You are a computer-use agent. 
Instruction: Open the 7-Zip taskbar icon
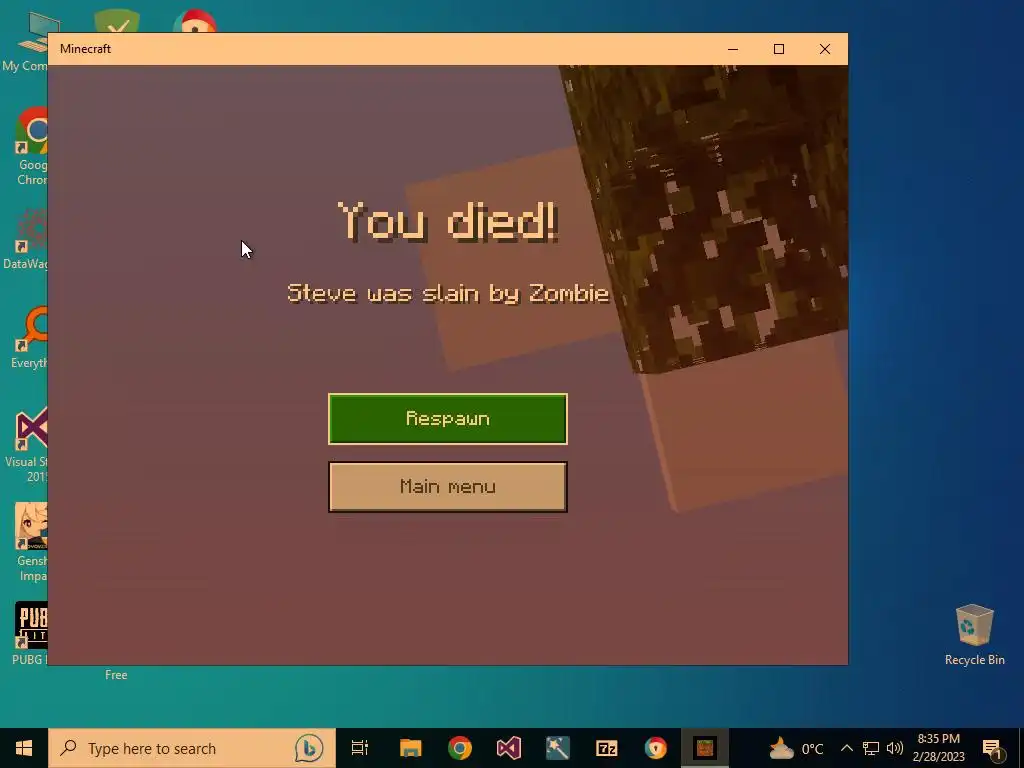point(607,748)
